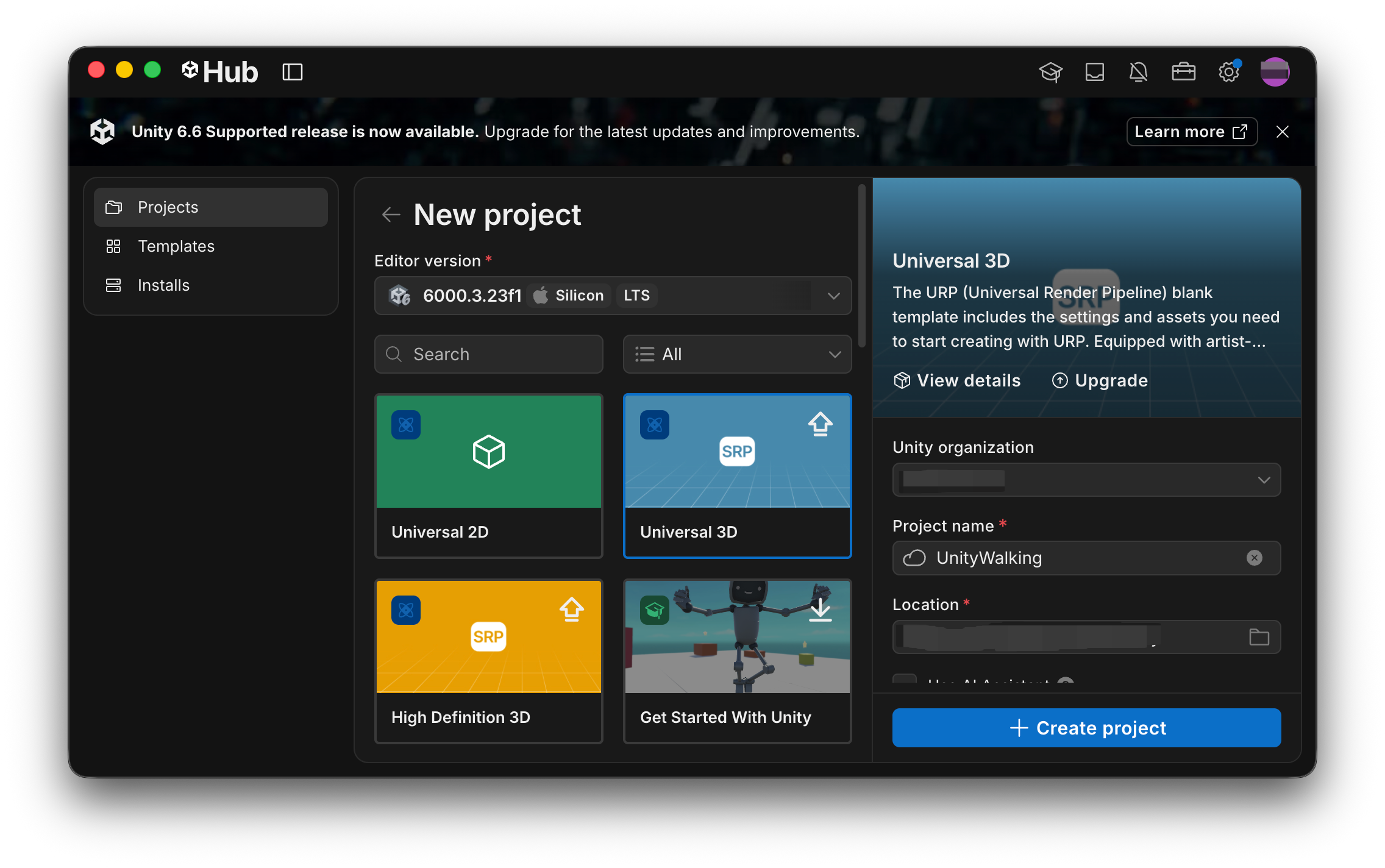Screen dimensions: 1385x868
Task: Click the green learning badge on Get Started card
Action: pos(655,610)
